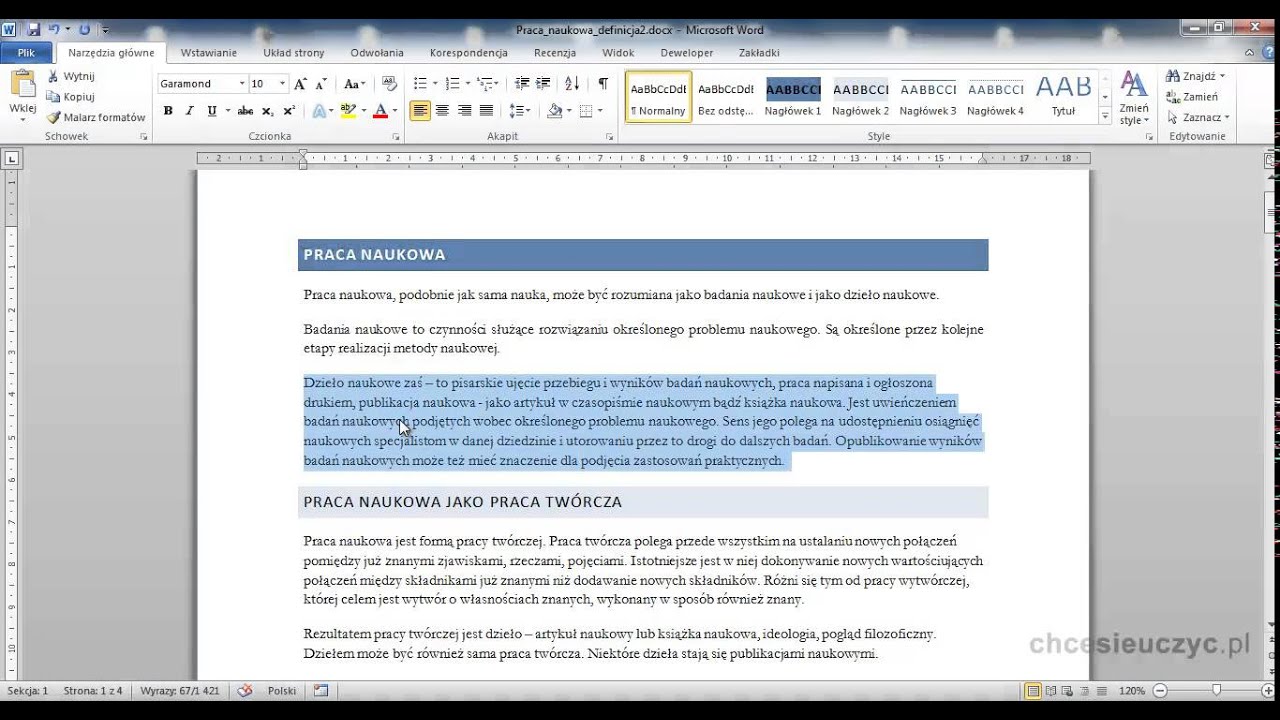Align paragraph text to the right
Image resolution: width=1280 pixels, height=720 pixels.
(x=464, y=111)
